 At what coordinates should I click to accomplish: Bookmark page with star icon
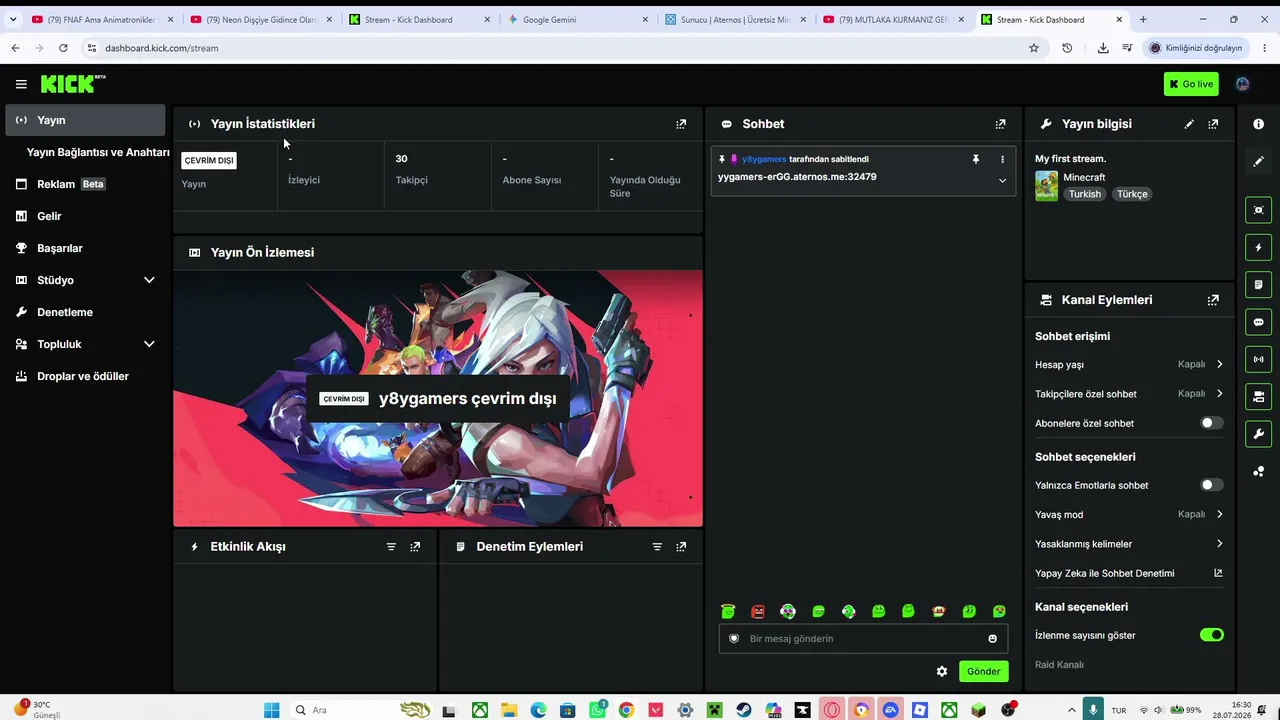point(1034,48)
